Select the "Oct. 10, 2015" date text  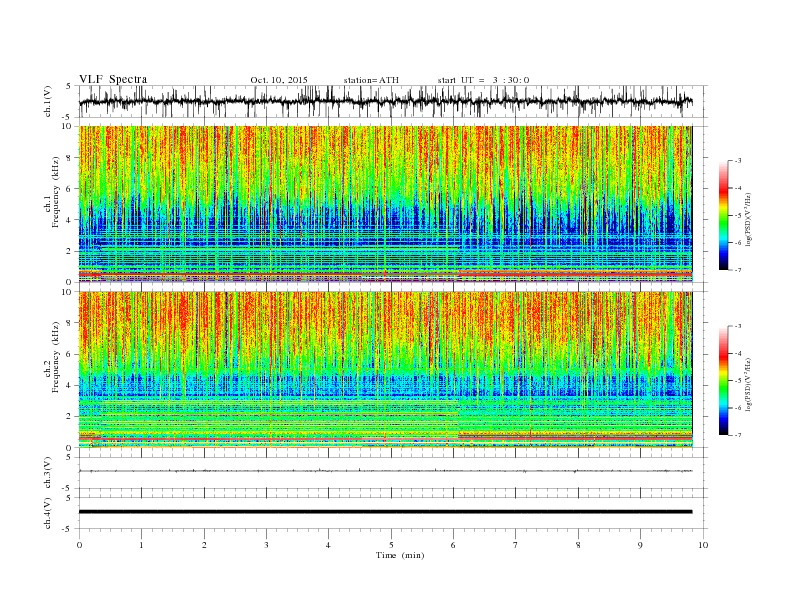tap(279, 80)
